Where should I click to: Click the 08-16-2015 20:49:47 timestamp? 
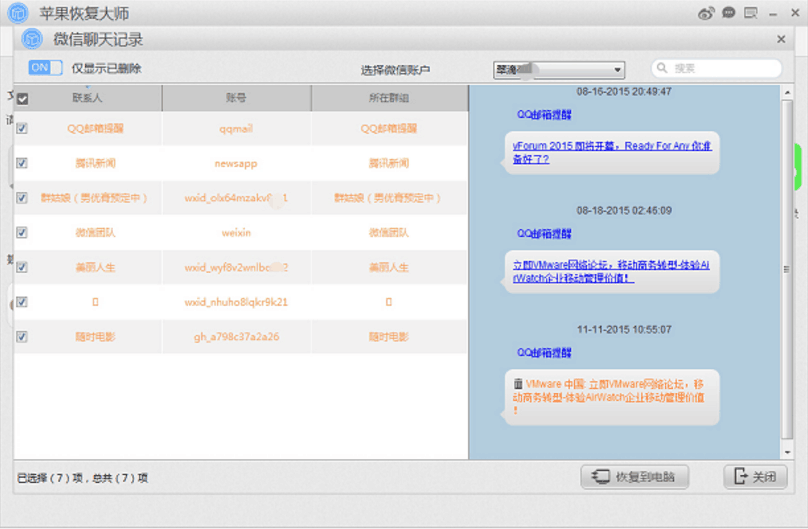pyautogui.click(x=624, y=92)
